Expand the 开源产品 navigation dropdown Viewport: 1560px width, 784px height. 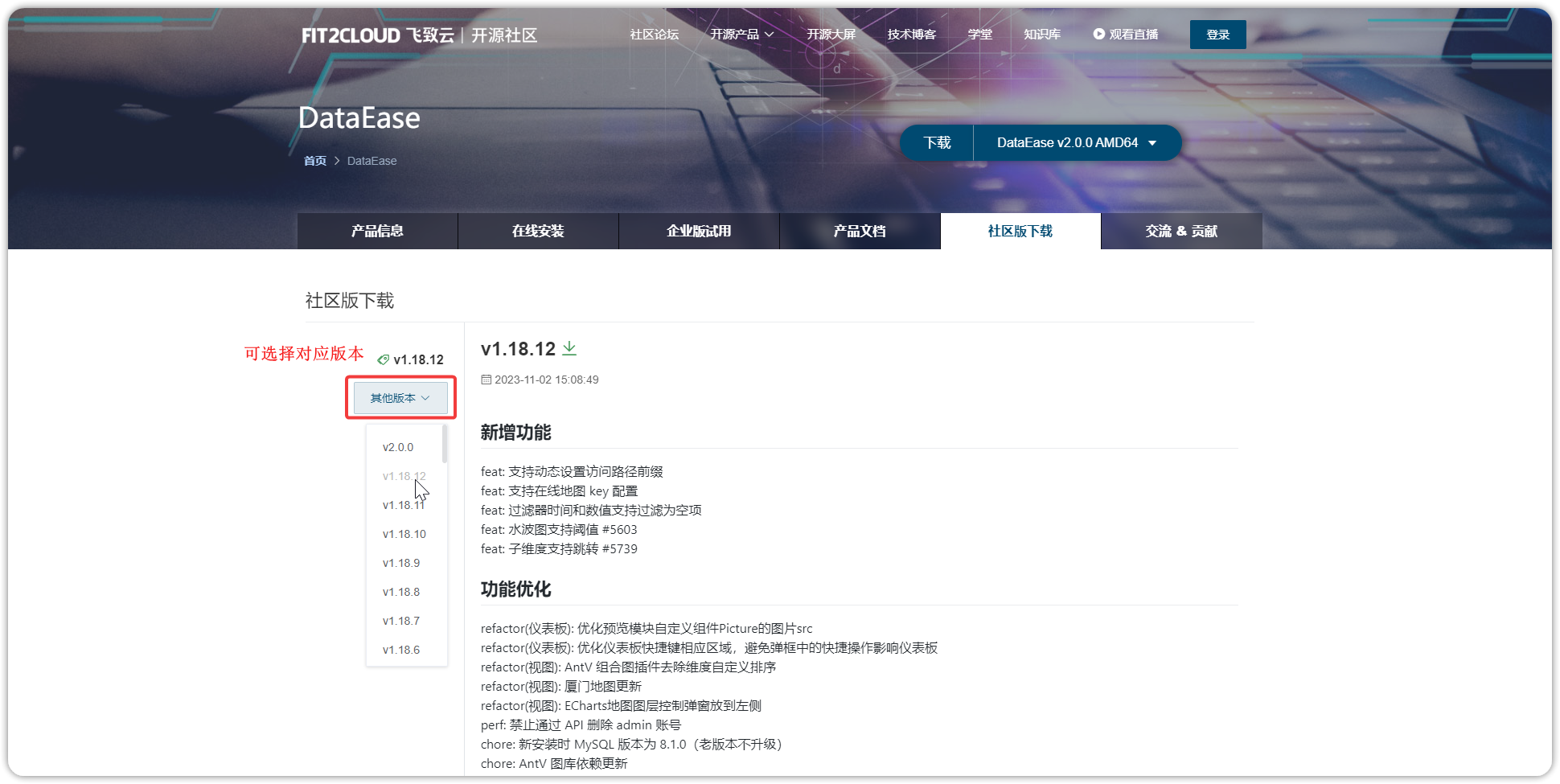[741, 34]
